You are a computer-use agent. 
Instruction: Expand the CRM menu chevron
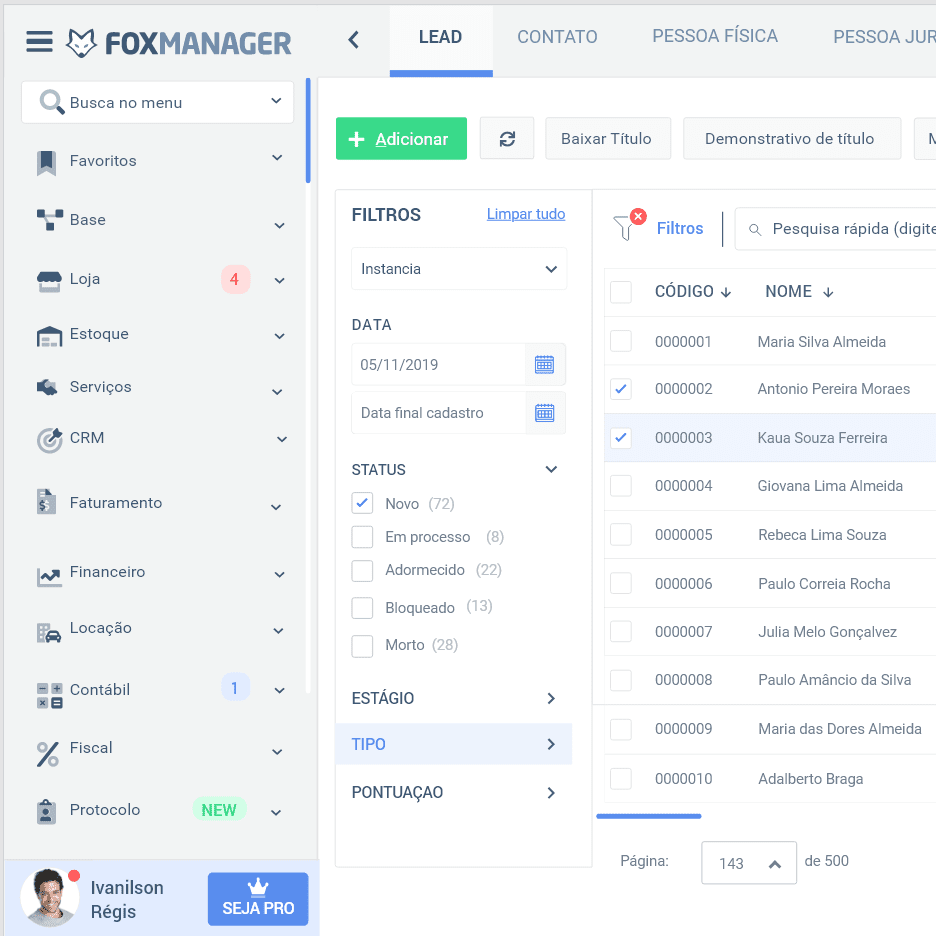coord(282,439)
